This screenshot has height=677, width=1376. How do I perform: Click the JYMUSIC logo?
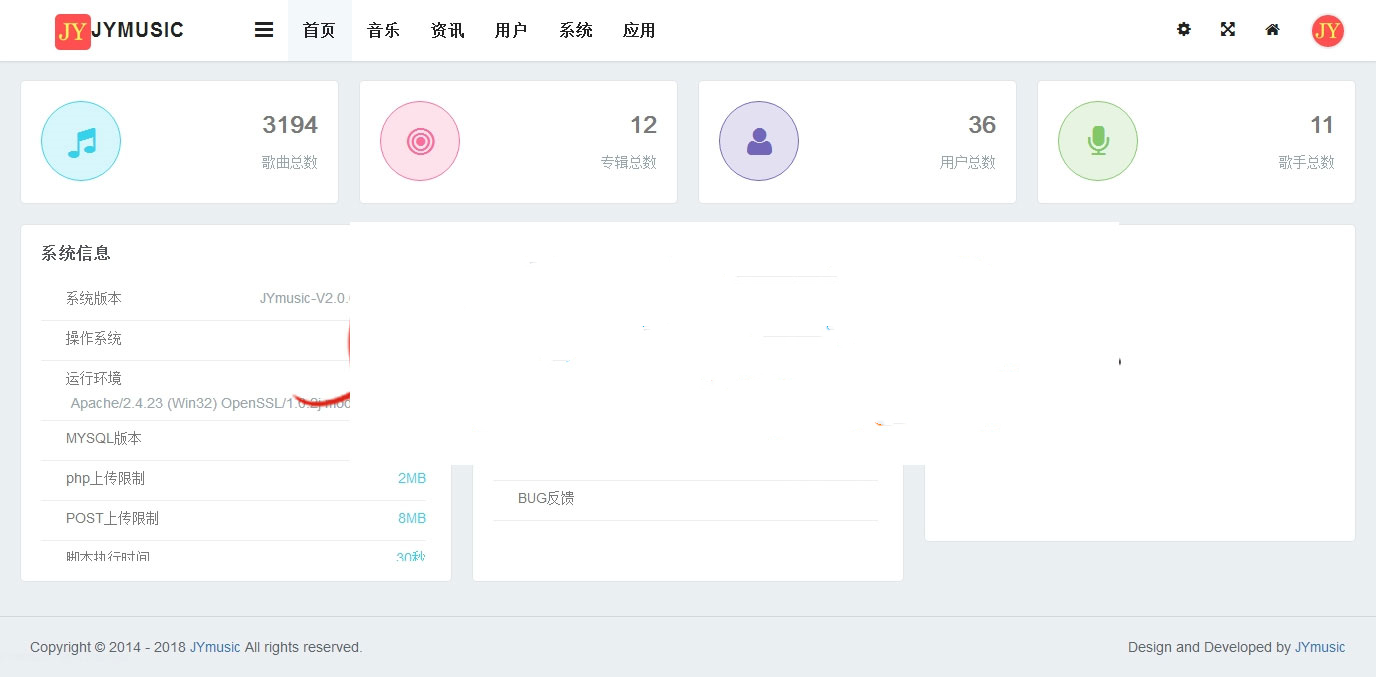click(119, 31)
